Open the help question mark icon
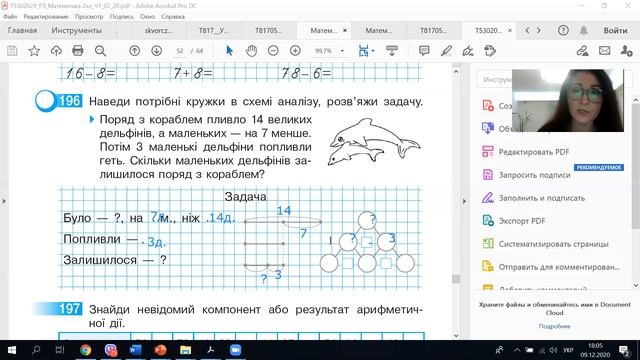 [x=563, y=30]
